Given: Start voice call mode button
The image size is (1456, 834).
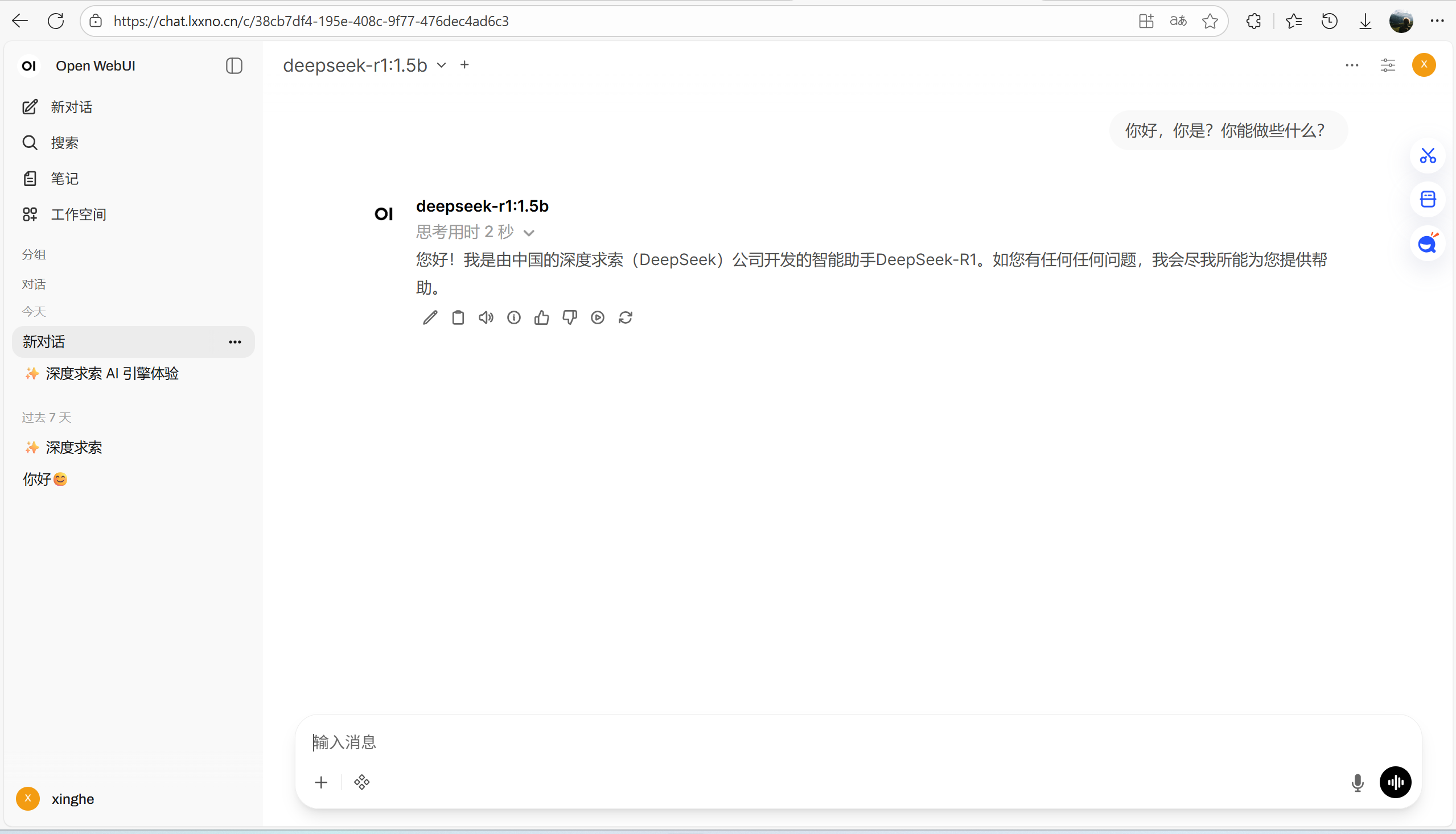Looking at the screenshot, I should (1395, 782).
